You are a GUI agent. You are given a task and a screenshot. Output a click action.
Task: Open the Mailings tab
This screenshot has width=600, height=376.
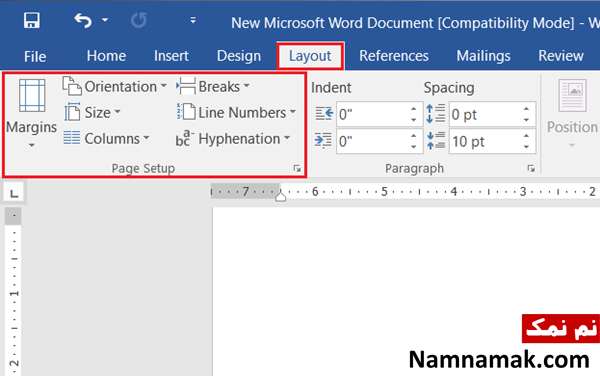pyautogui.click(x=483, y=56)
